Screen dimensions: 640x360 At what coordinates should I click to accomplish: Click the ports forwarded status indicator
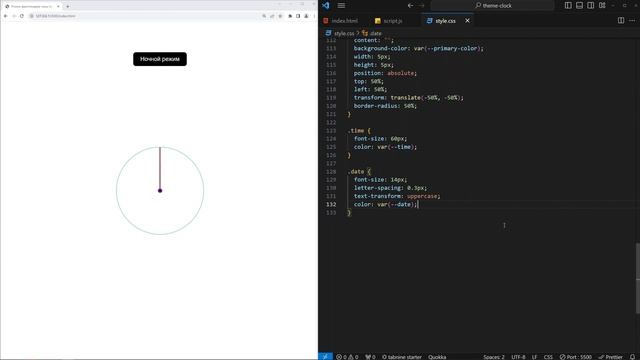(x=370, y=356)
